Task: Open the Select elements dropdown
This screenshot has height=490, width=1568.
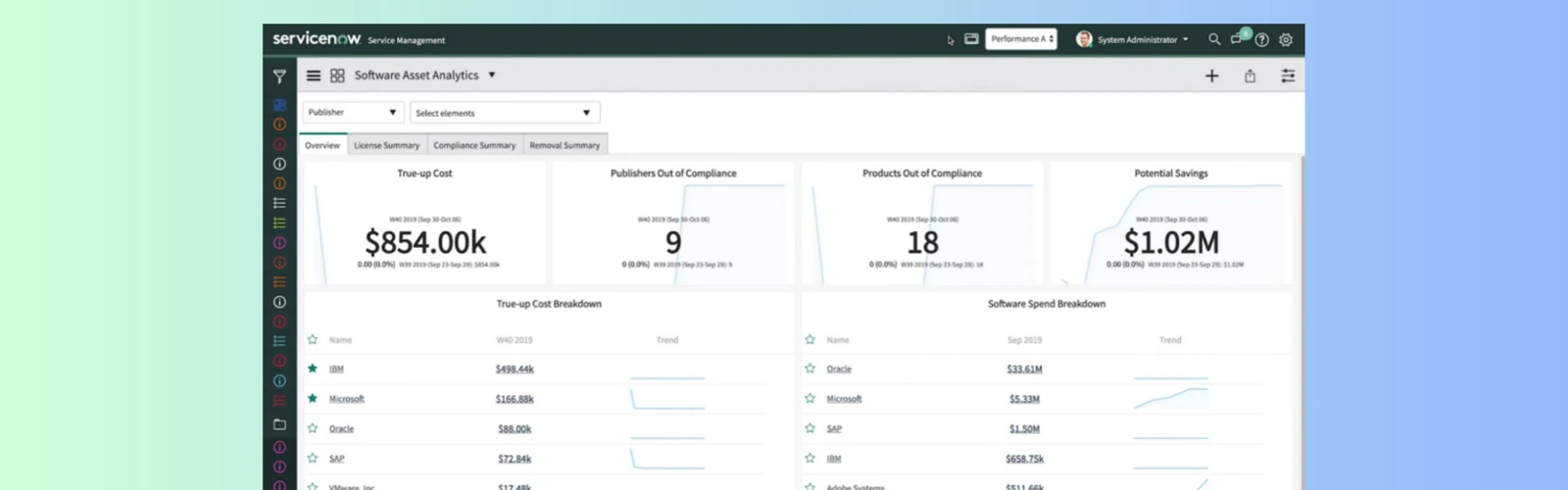Action: (x=505, y=113)
